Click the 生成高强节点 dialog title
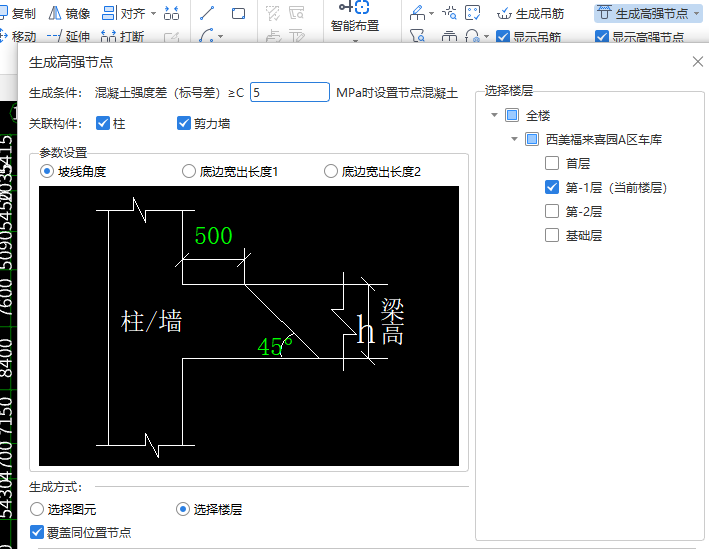 (71, 62)
